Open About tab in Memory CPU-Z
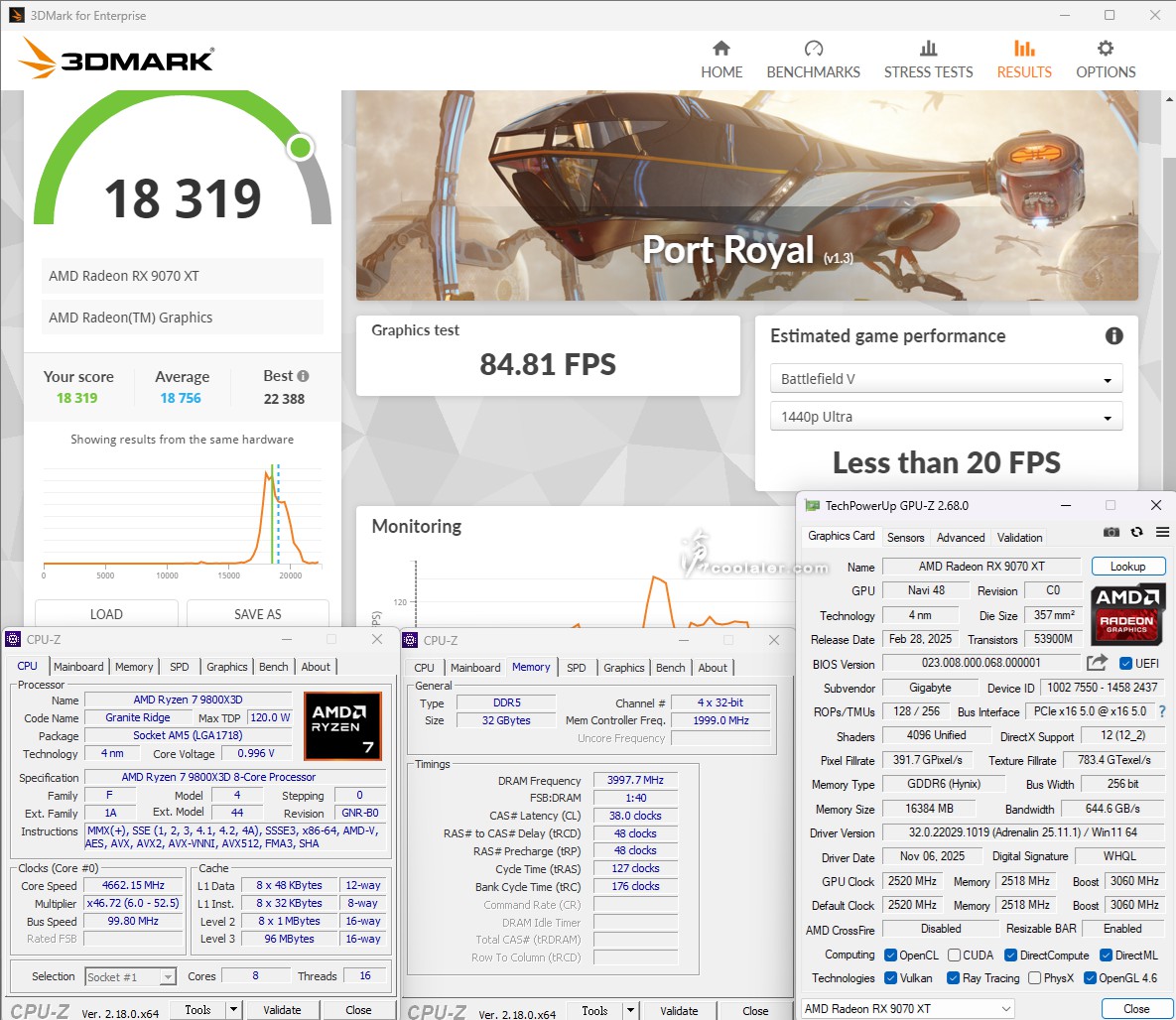 pos(713,668)
